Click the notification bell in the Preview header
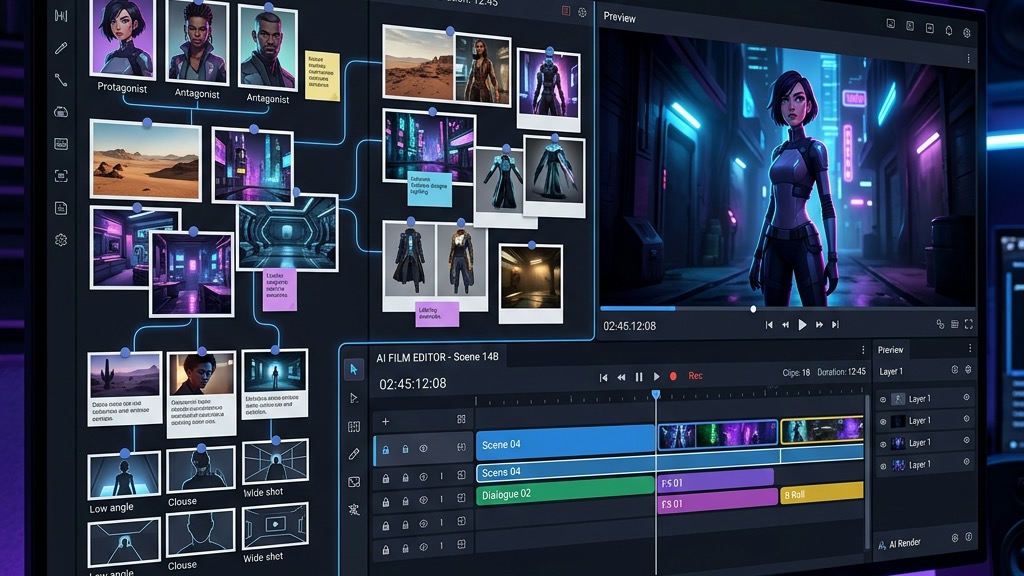Image resolution: width=1024 pixels, height=576 pixels. pos(949,30)
